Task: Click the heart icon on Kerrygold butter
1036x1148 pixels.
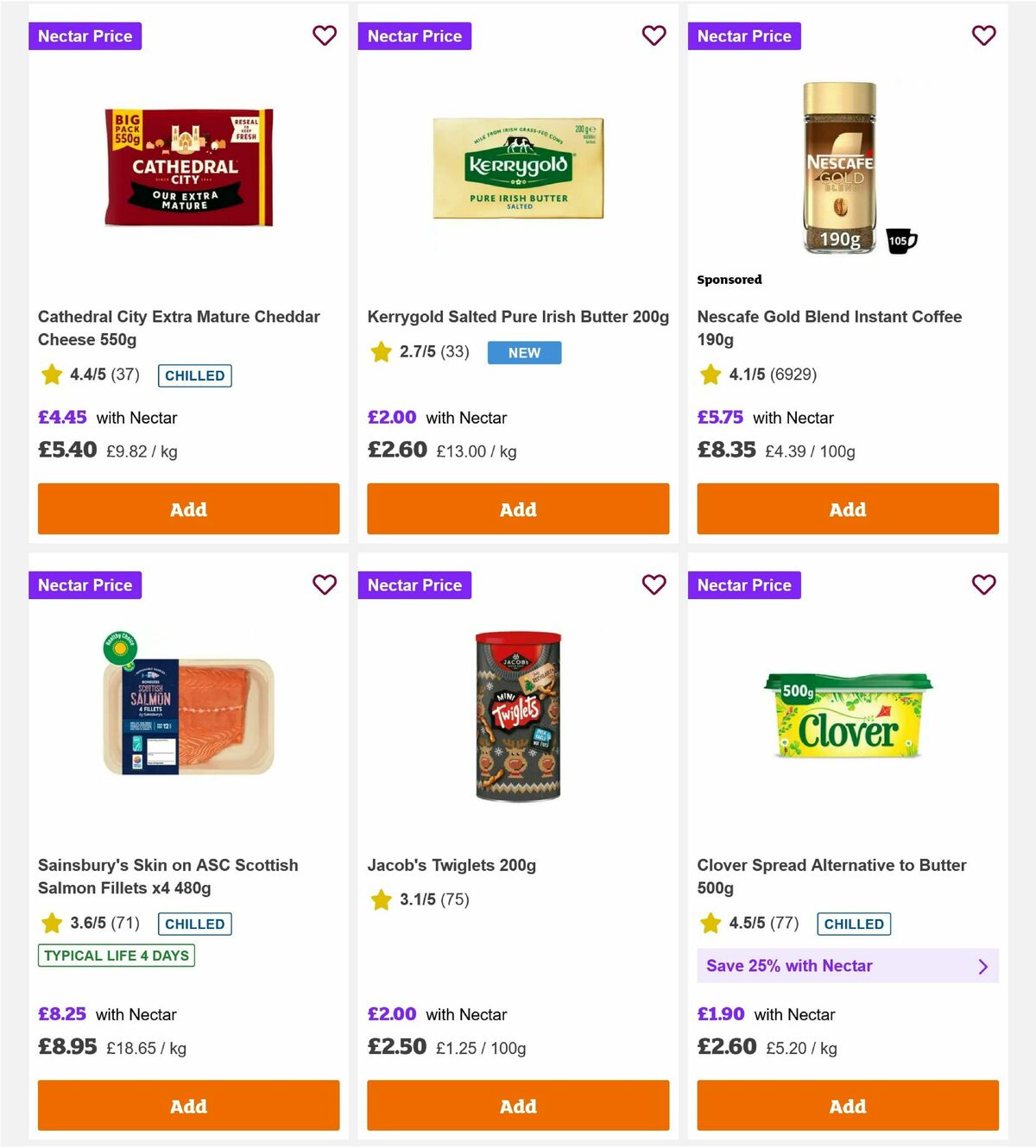Action: point(654,35)
